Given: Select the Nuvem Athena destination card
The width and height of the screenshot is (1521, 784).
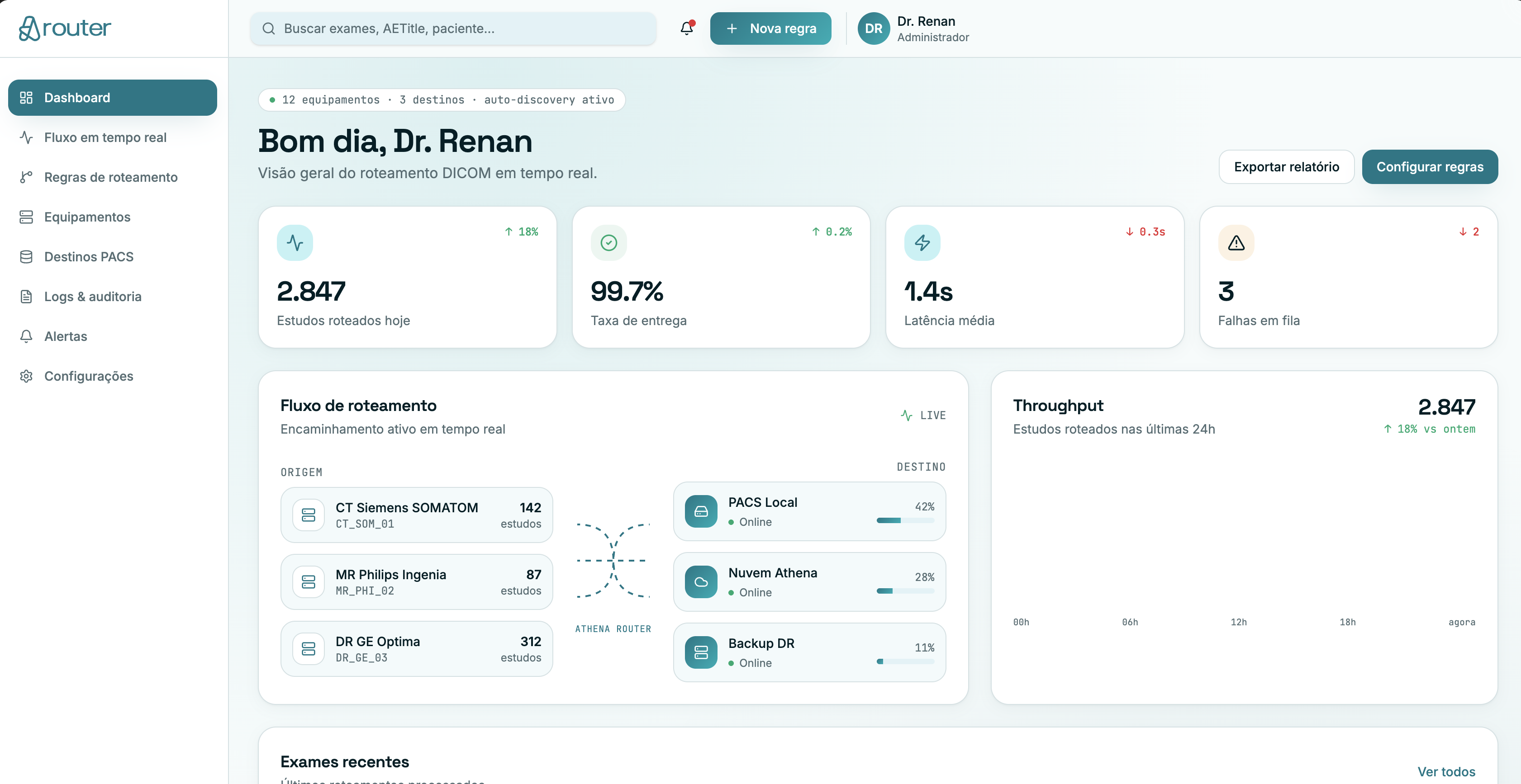Looking at the screenshot, I should pos(809,581).
